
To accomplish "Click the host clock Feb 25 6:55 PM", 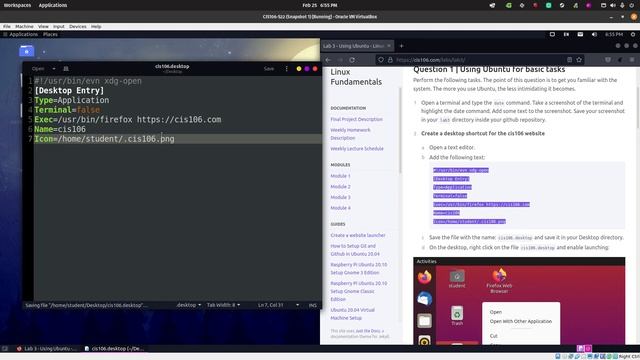I will click(x=320, y=5).
